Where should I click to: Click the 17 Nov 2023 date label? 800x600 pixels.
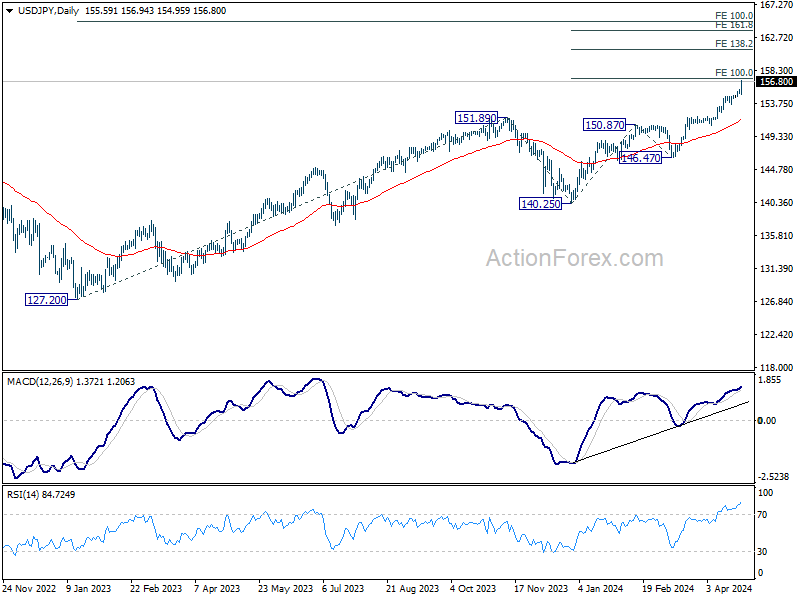(541, 589)
